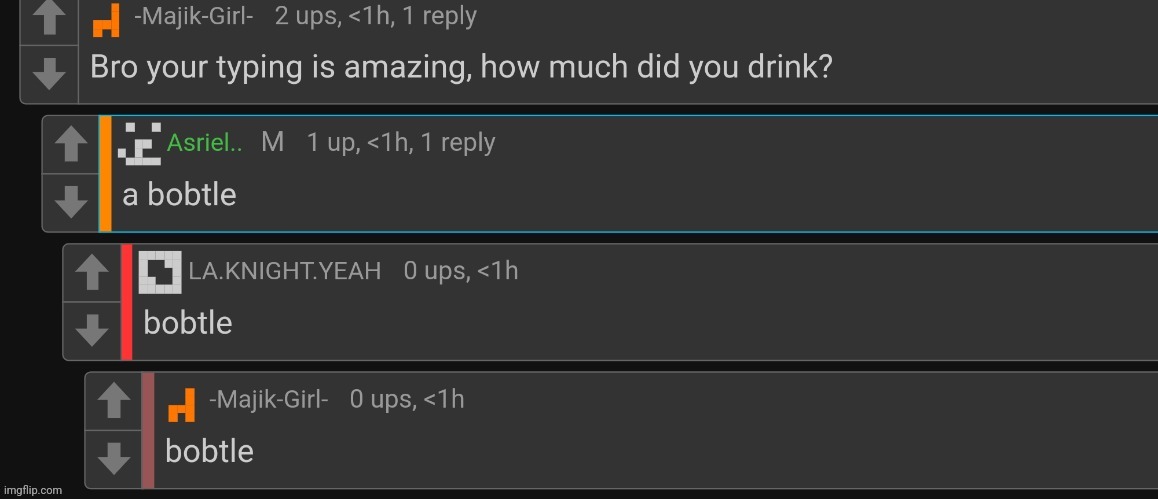The width and height of the screenshot is (1158, 499).
Task: Click the 'M' badge next to Asriel
Action: 272,142
